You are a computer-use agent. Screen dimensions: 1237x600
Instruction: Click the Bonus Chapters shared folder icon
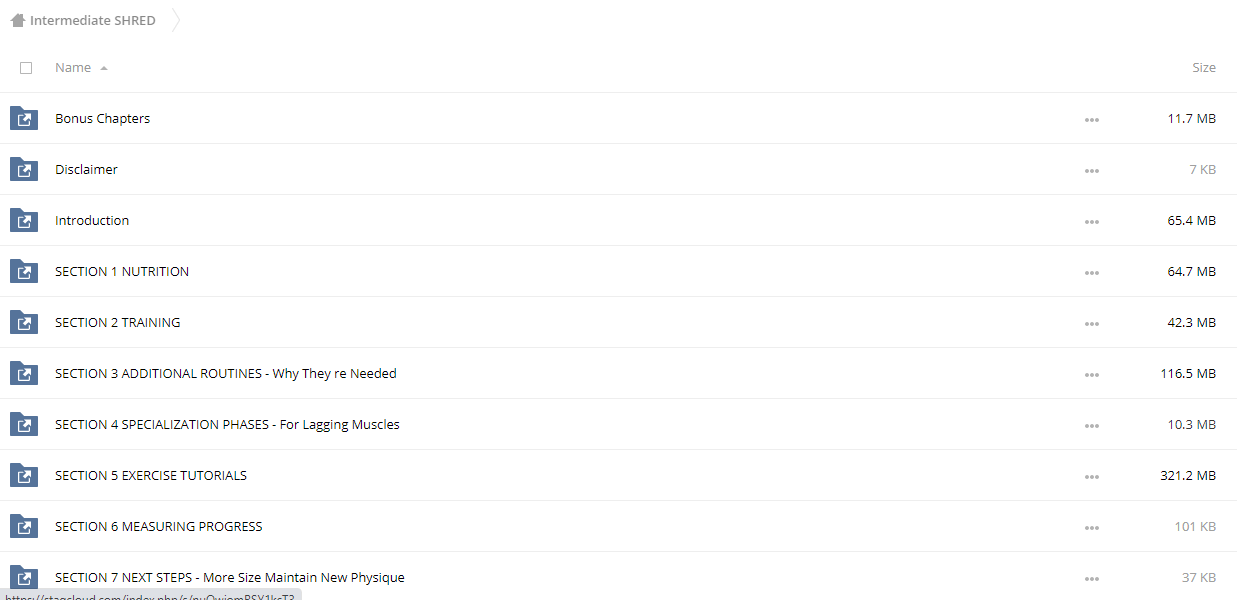[24, 119]
